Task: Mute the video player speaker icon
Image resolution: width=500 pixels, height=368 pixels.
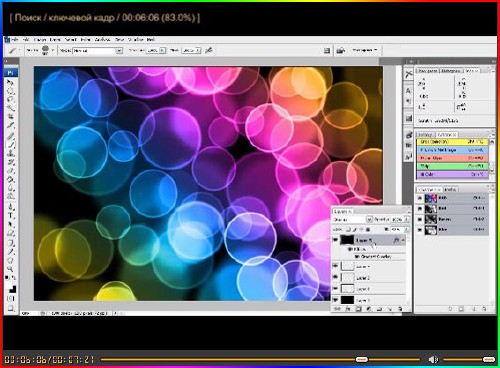Action: pyautogui.click(x=433, y=359)
